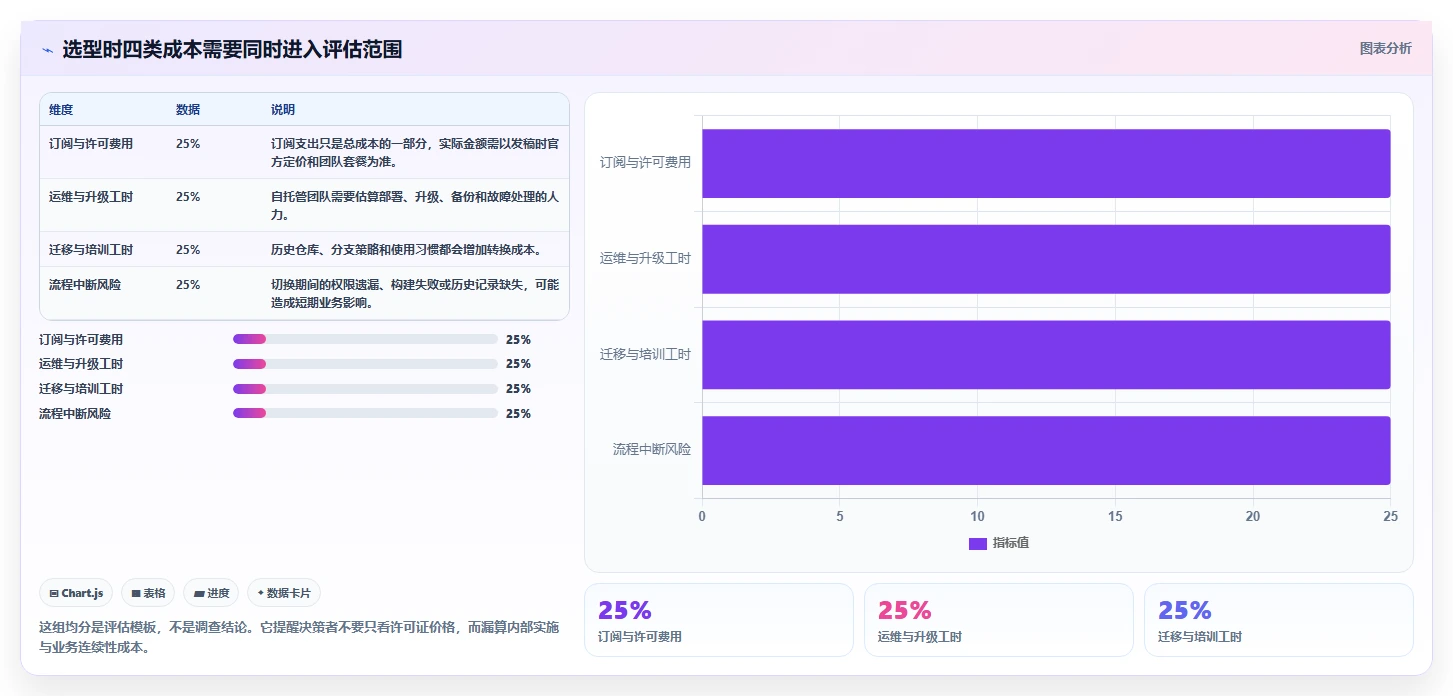This screenshot has height=696, width=1453.
Task: Click the 25% value in the 流程中断风险 table row
Action: (x=188, y=284)
